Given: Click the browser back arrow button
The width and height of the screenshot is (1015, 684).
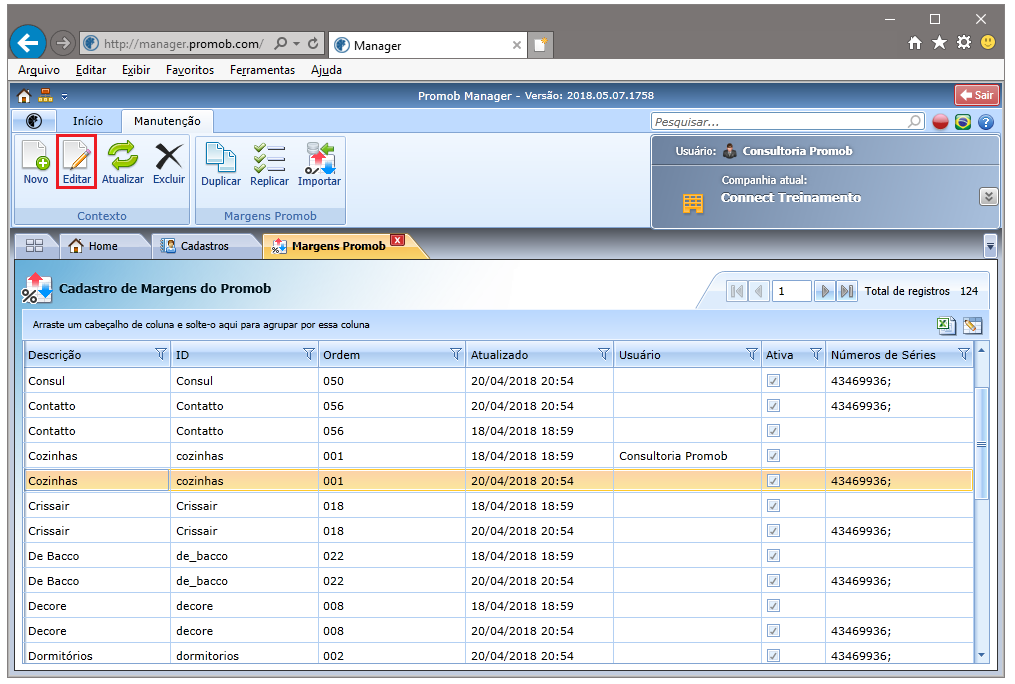Looking at the screenshot, I should (x=28, y=43).
